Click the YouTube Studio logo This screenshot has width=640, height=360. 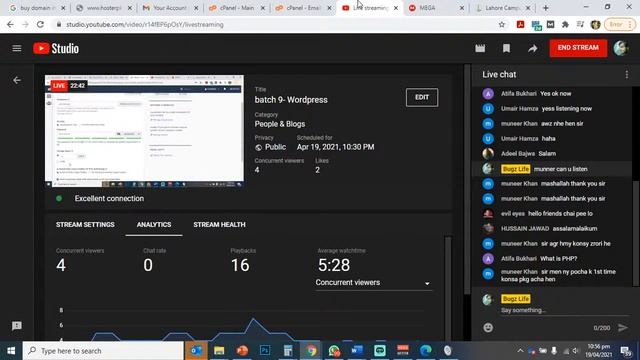tap(56, 48)
